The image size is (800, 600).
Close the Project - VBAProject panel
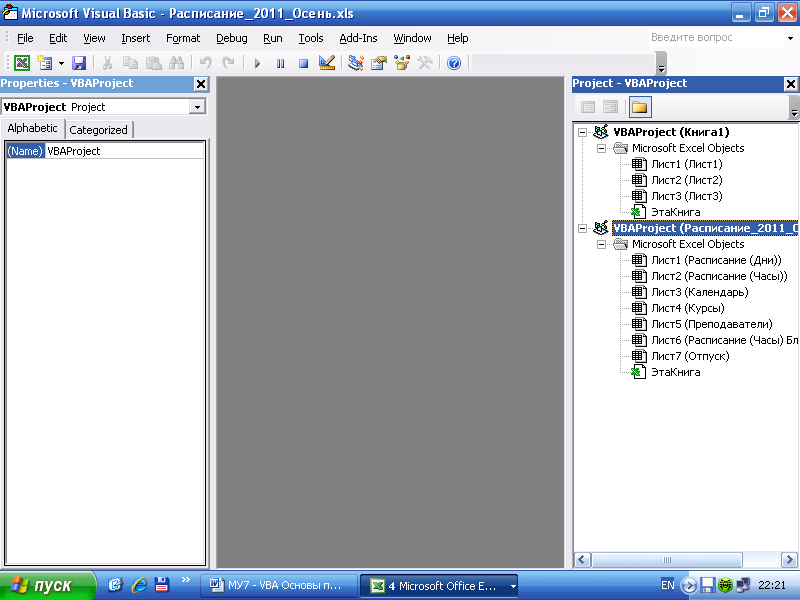coord(791,84)
